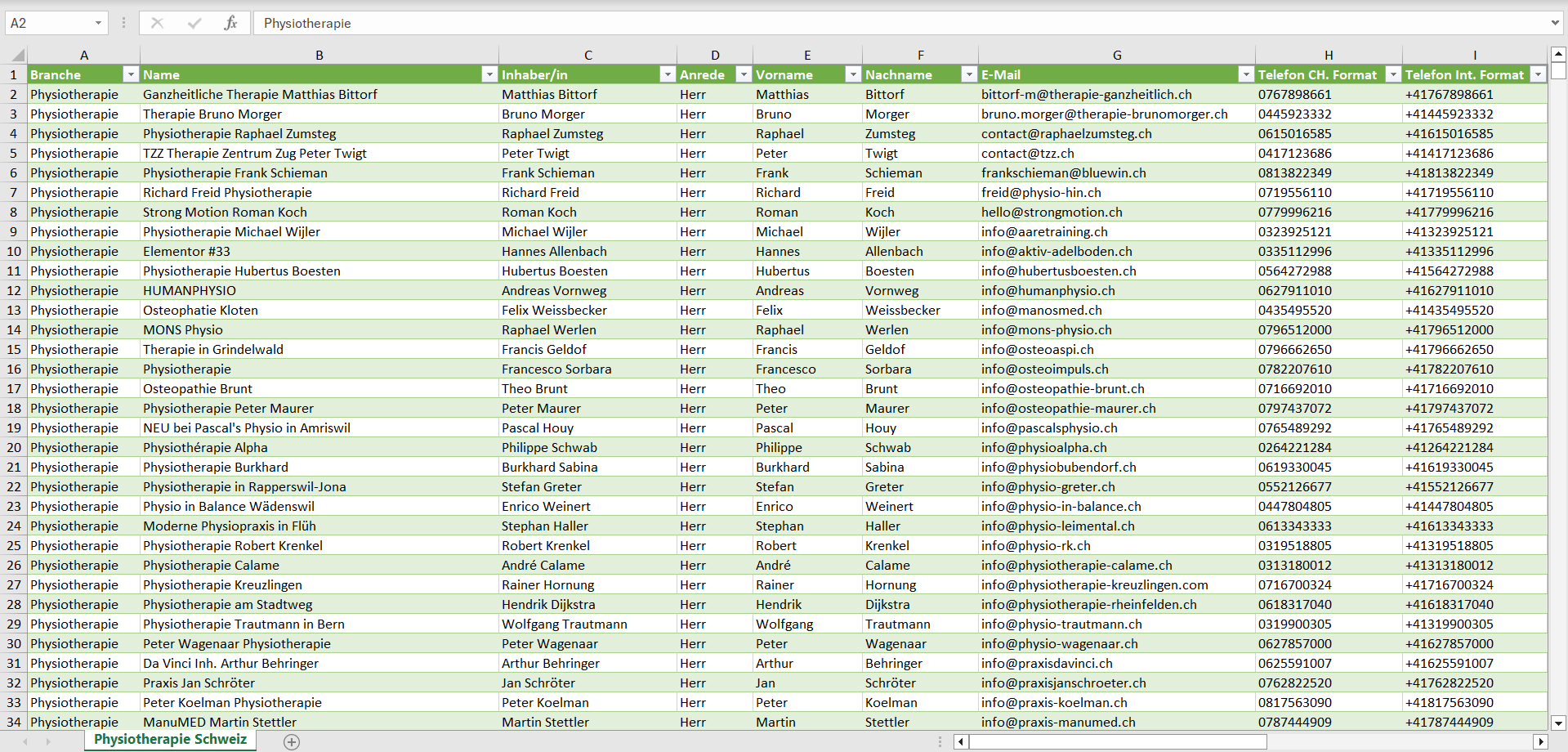This screenshot has width=1568, height=752.
Task: Click the formula bar Enter checkmark icon
Action: click(x=194, y=23)
